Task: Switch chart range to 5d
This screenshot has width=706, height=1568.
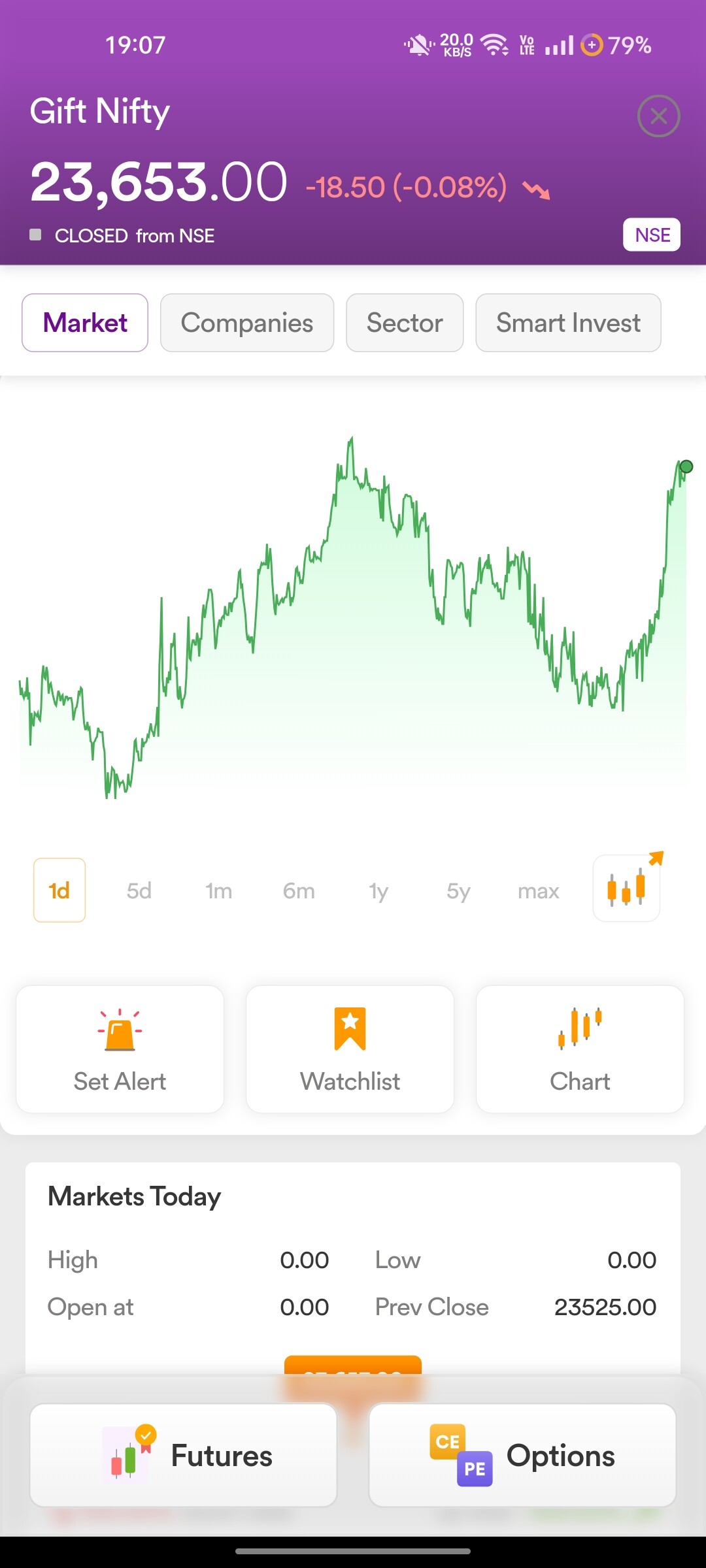Action: 139,890
